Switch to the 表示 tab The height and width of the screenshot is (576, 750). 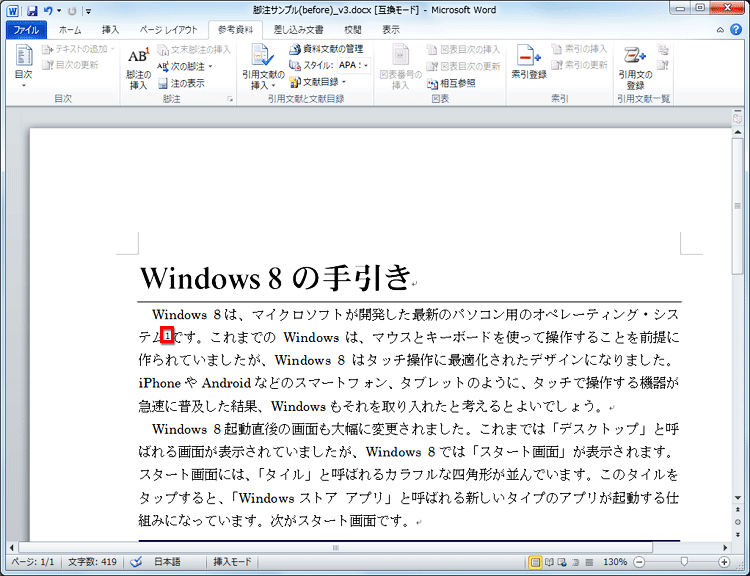391,30
